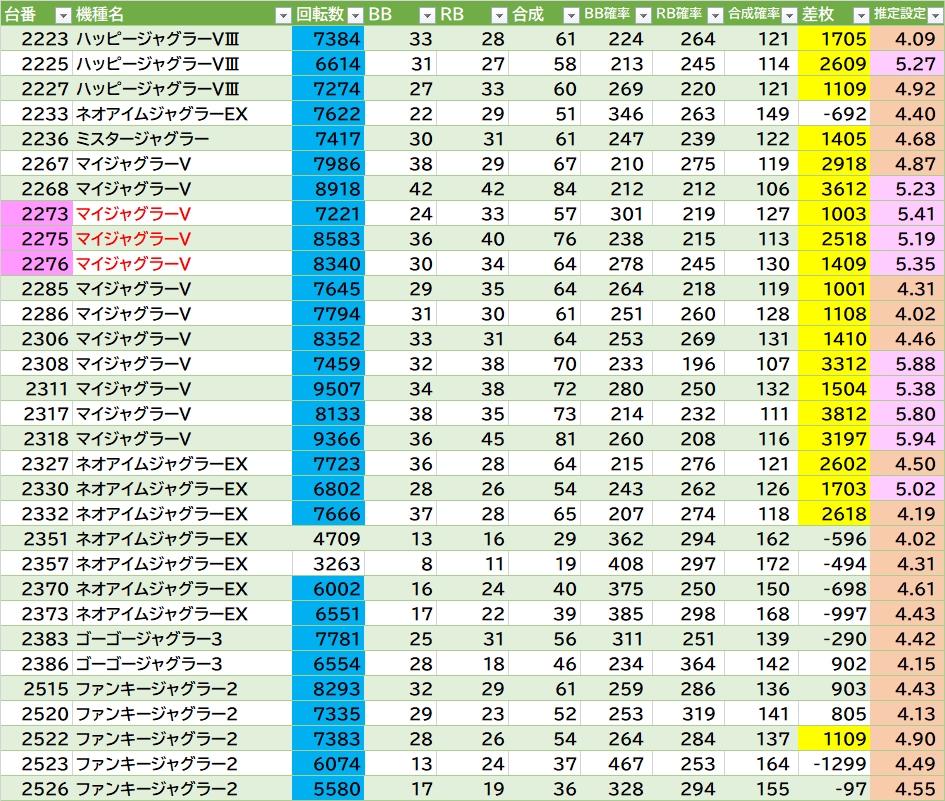Open the 台番 column filter dropdown
The height and width of the screenshot is (801, 945).
tap(63, 16)
